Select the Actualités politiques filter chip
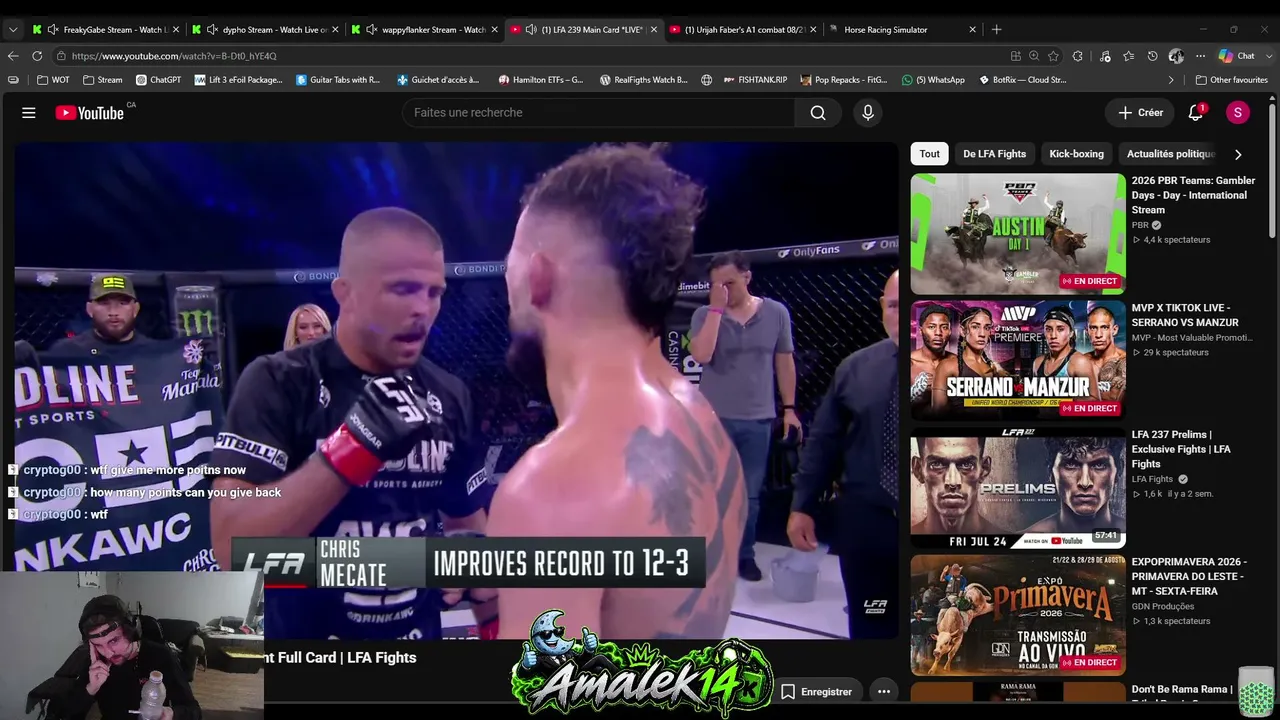 click(x=1170, y=154)
